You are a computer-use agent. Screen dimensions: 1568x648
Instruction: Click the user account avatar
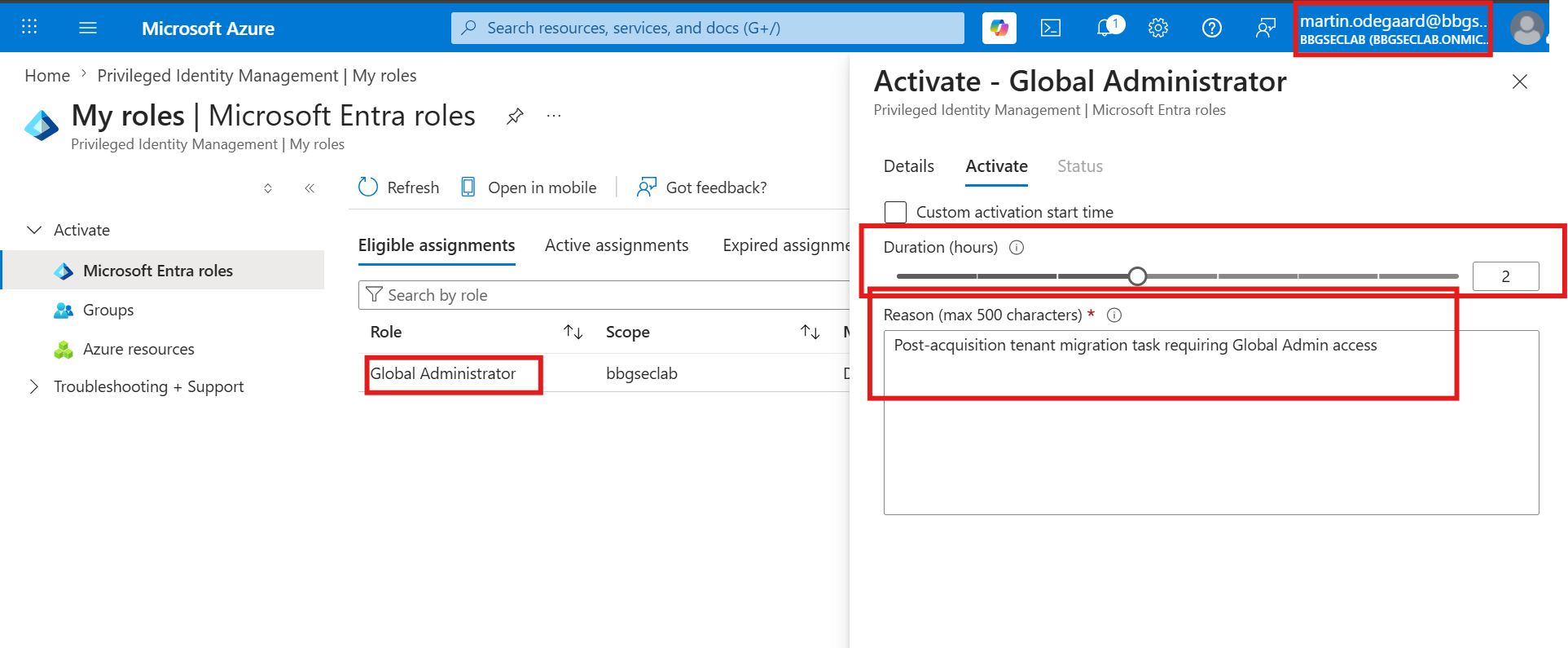(x=1526, y=28)
